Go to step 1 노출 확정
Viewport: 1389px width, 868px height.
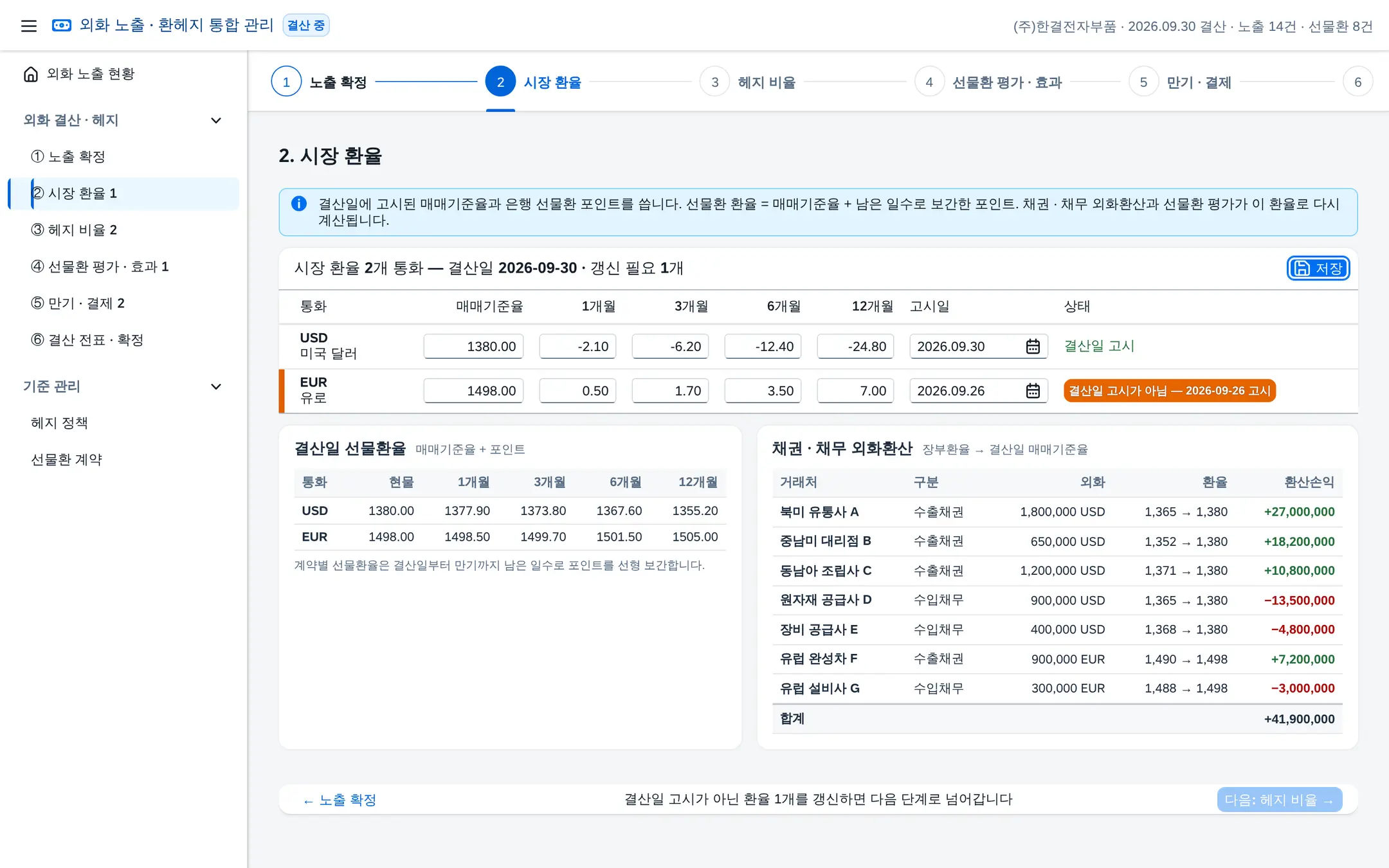point(320,82)
